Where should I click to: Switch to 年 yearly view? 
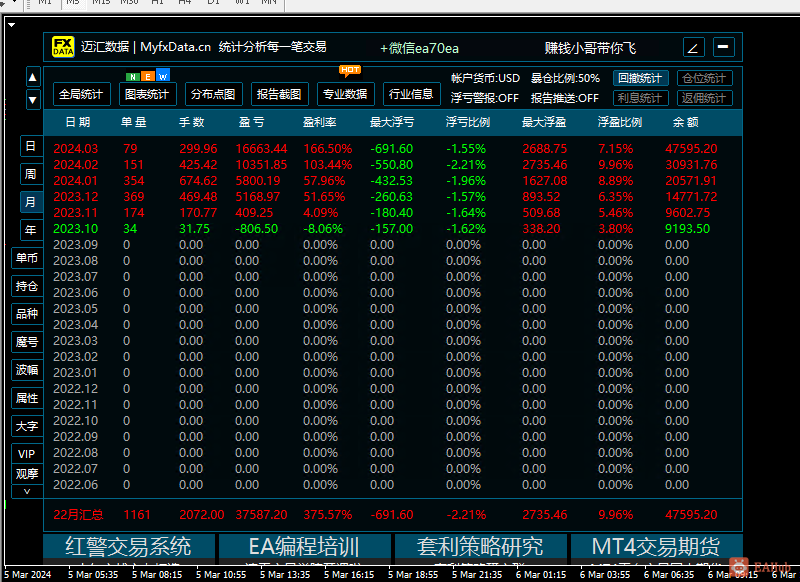pyautogui.click(x=31, y=230)
